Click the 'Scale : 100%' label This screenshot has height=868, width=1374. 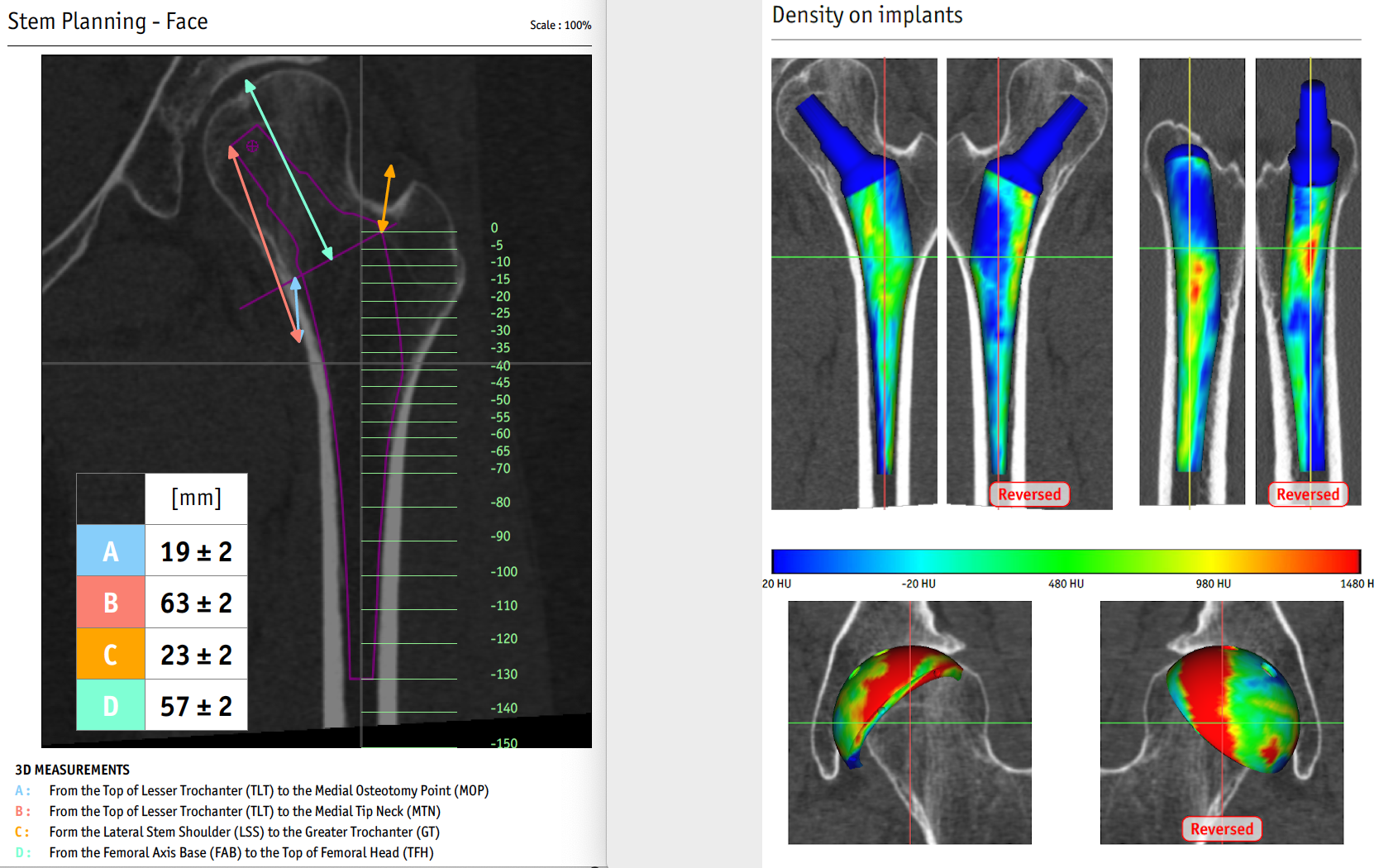point(561,25)
